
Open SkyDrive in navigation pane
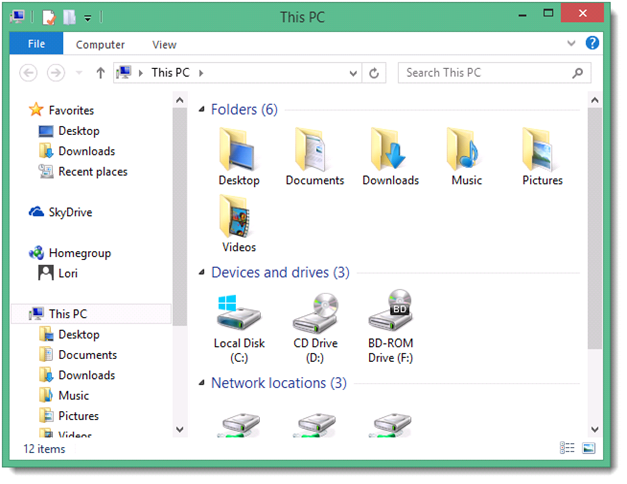pyautogui.click(x=60, y=212)
